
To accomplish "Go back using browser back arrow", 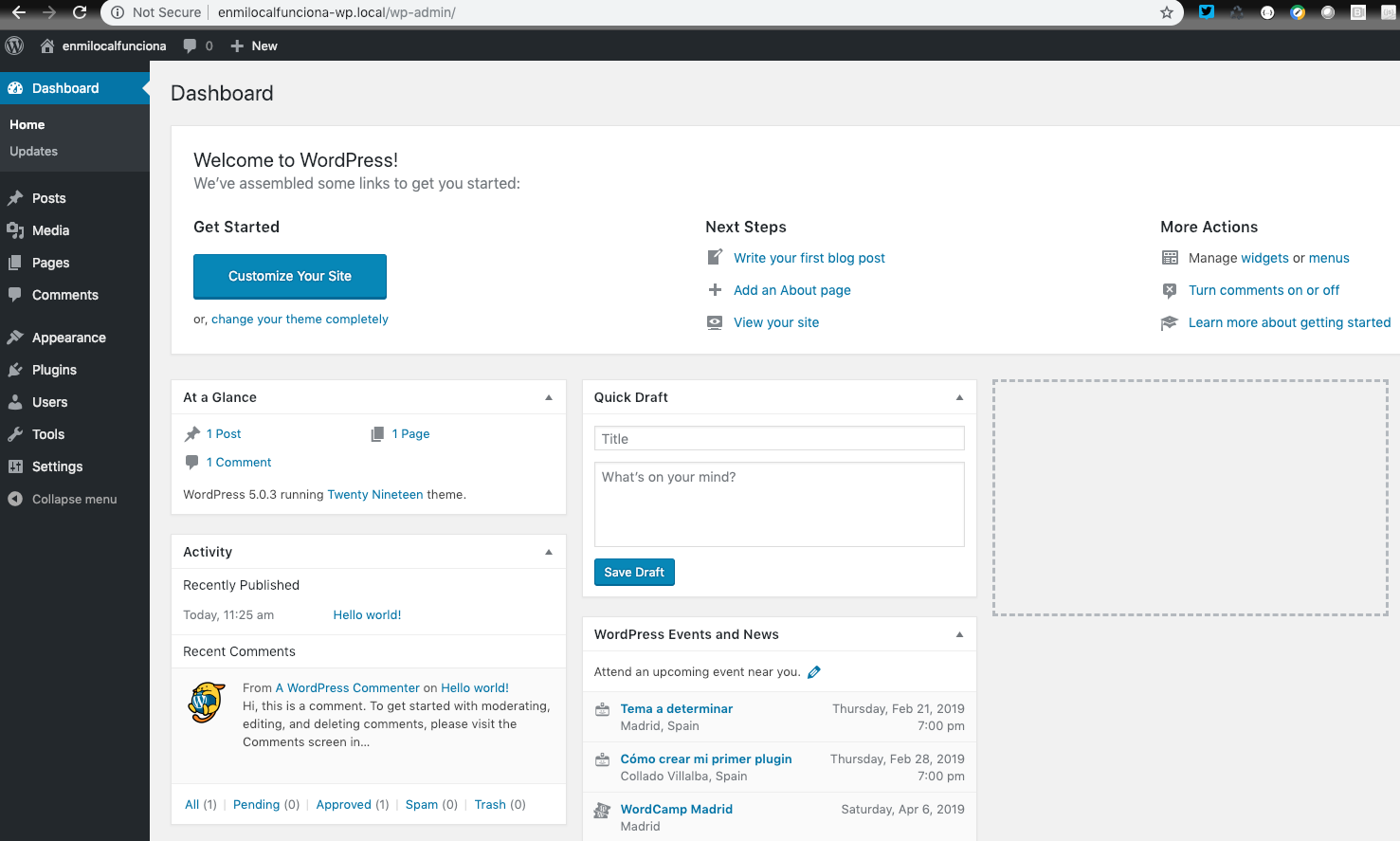I will coord(18,12).
